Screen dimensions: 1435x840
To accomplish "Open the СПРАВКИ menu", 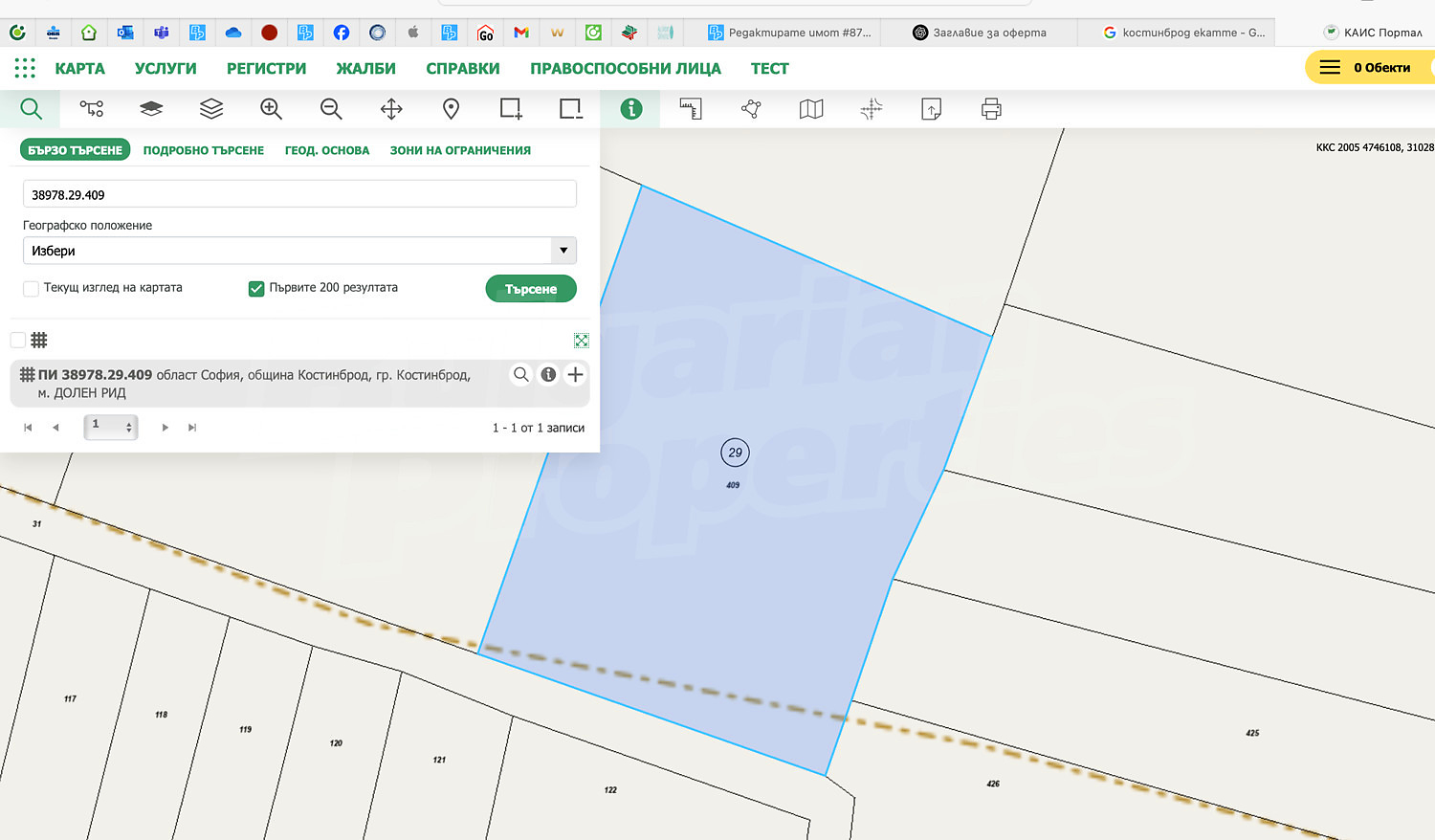I will (463, 69).
